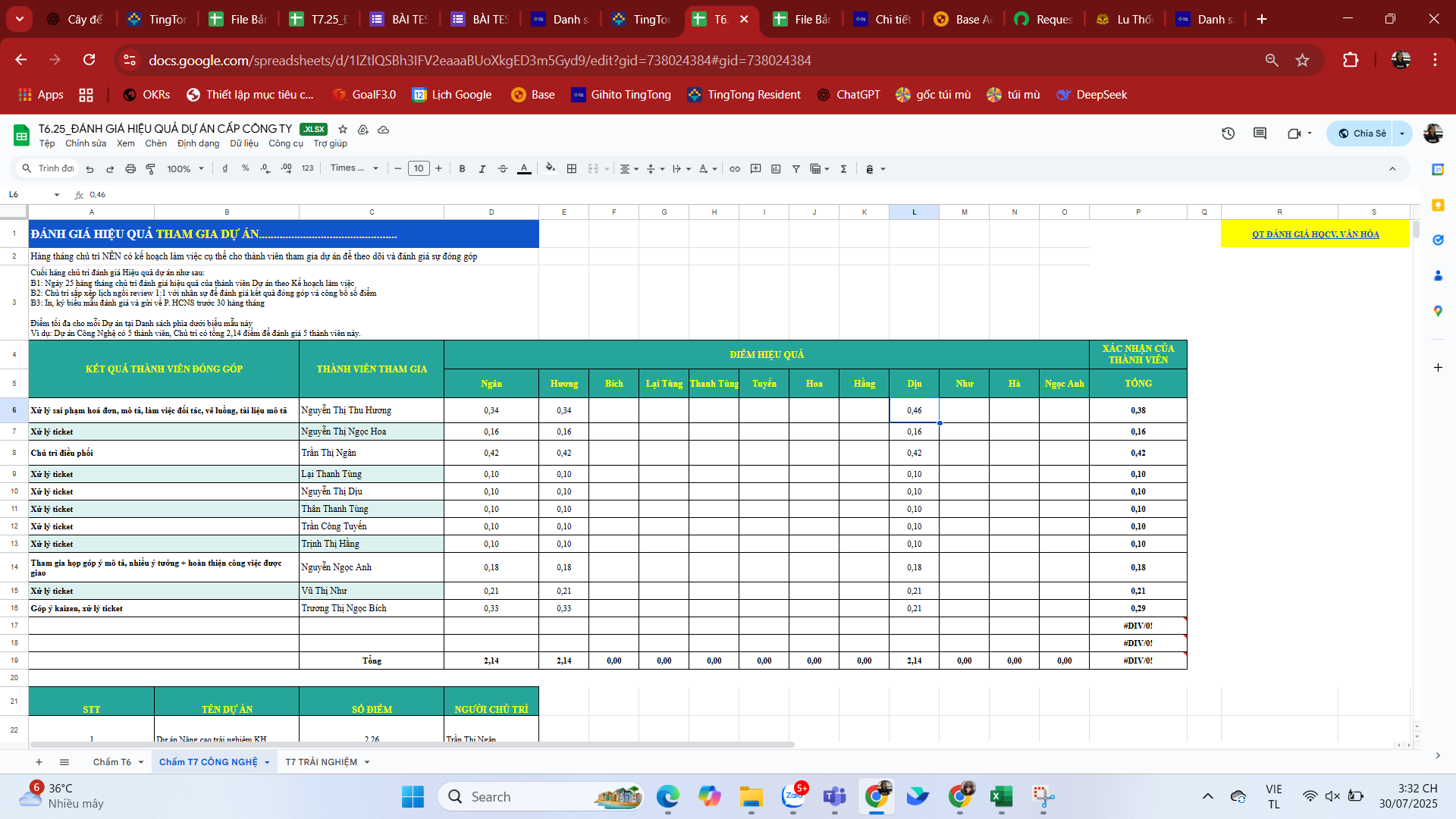Toggle italic formatting

pyautogui.click(x=482, y=168)
